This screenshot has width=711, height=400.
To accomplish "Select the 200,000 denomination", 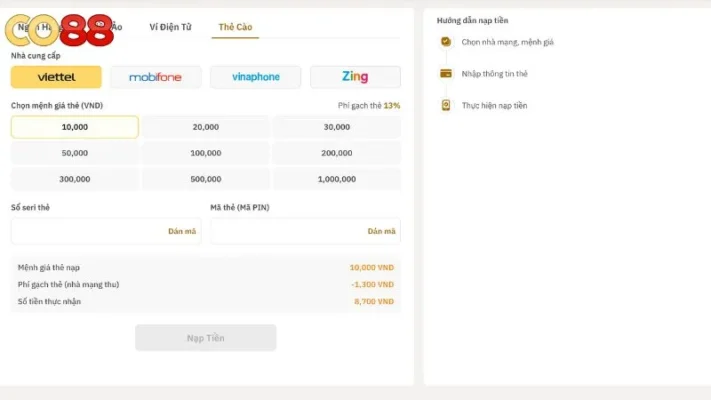I will tap(336, 153).
